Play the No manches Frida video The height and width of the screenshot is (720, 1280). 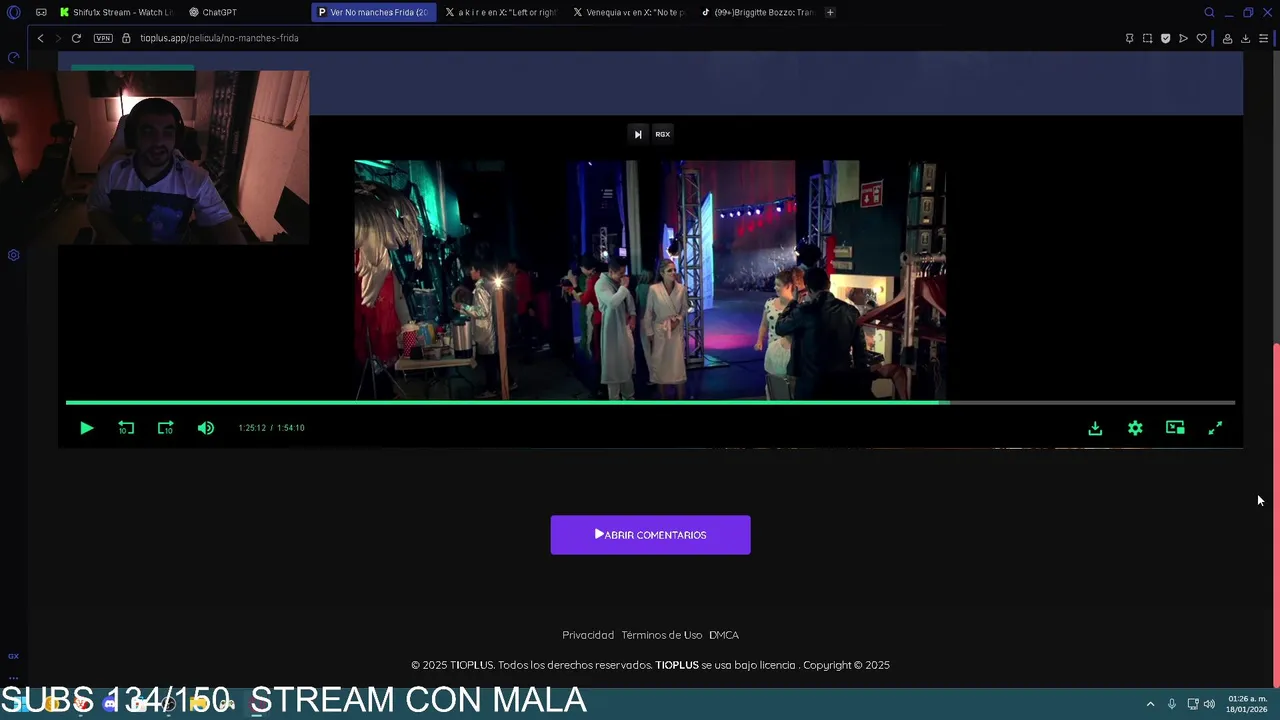86,428
